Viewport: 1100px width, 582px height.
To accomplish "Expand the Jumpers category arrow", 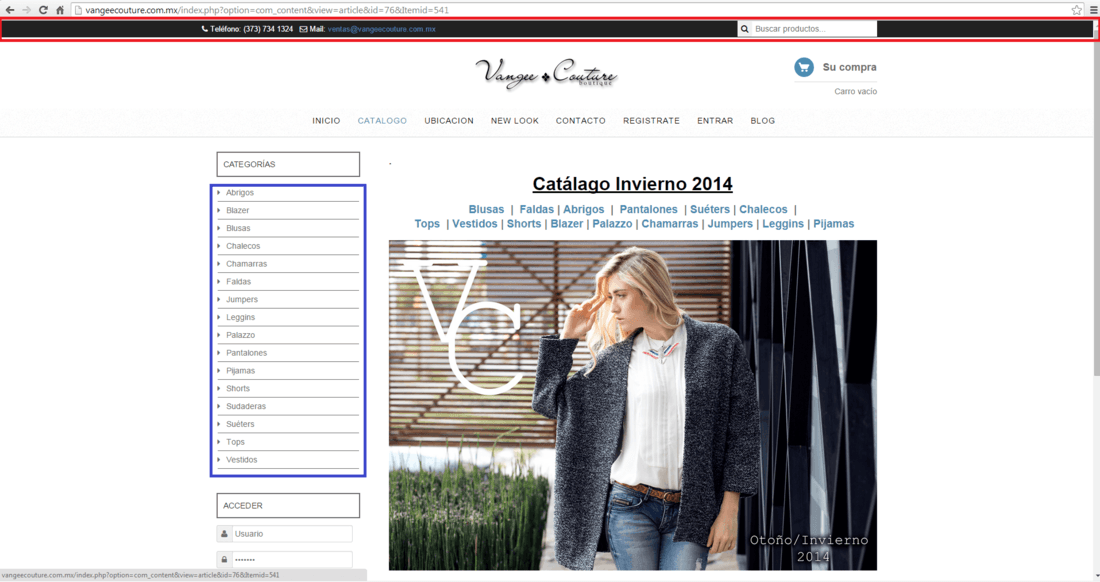I will (219, 299).
